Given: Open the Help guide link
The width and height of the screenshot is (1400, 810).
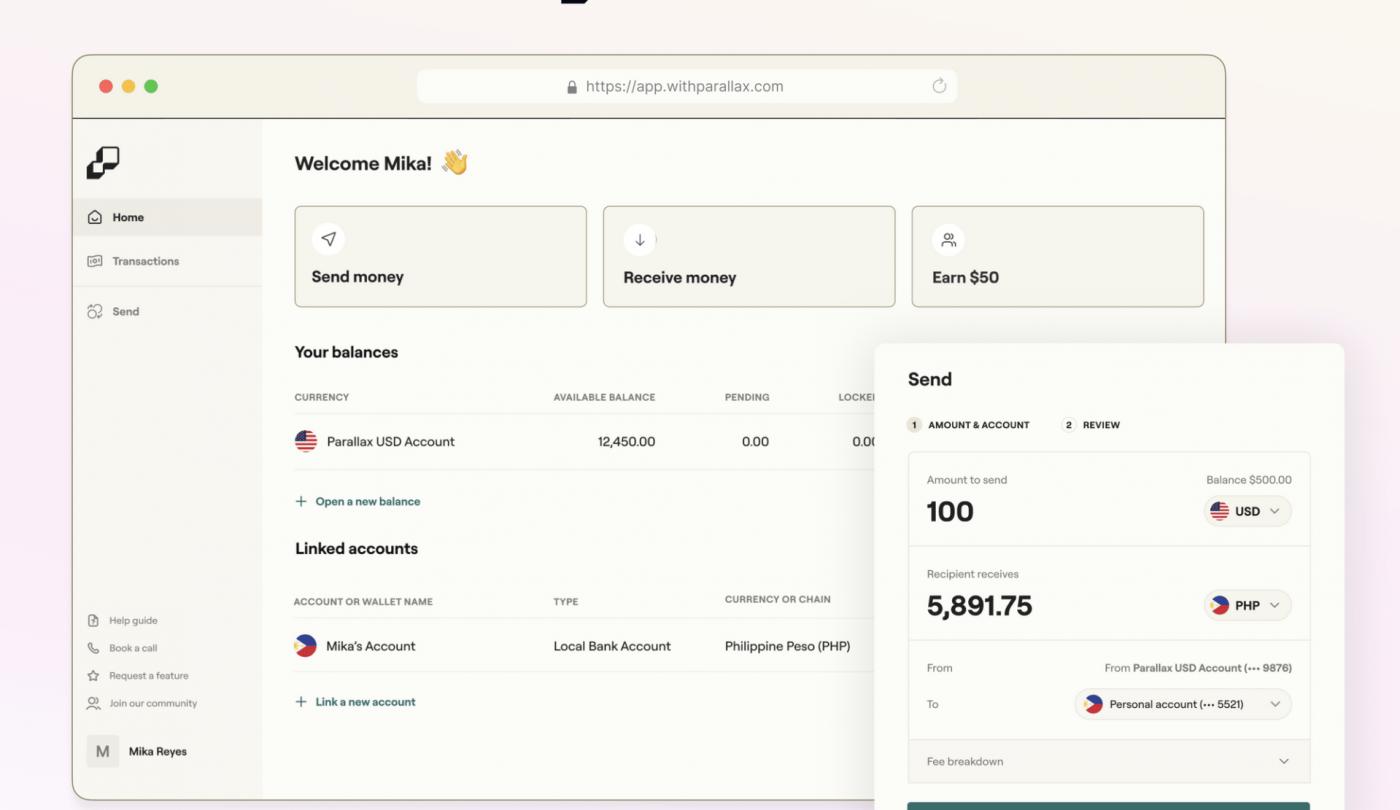Looking at the screenshot, I should pos(133,620).
